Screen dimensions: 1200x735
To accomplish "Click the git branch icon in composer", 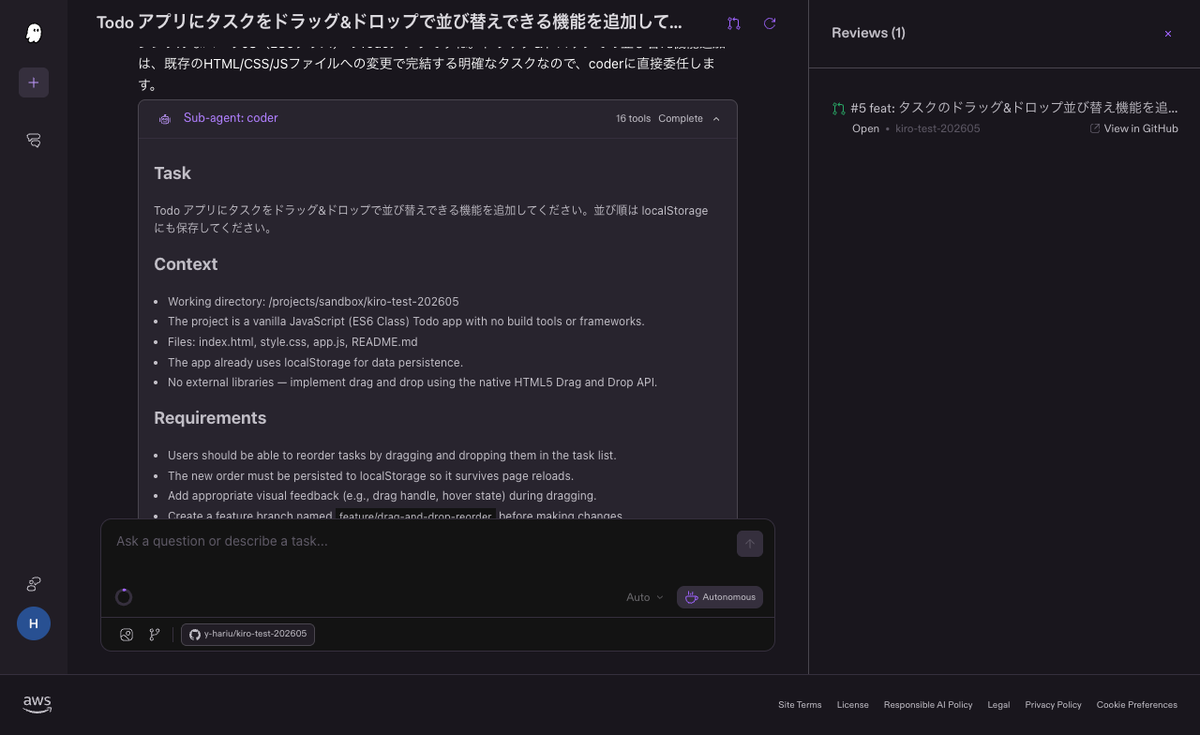I will pyautogui.click(x=154, y=634).
